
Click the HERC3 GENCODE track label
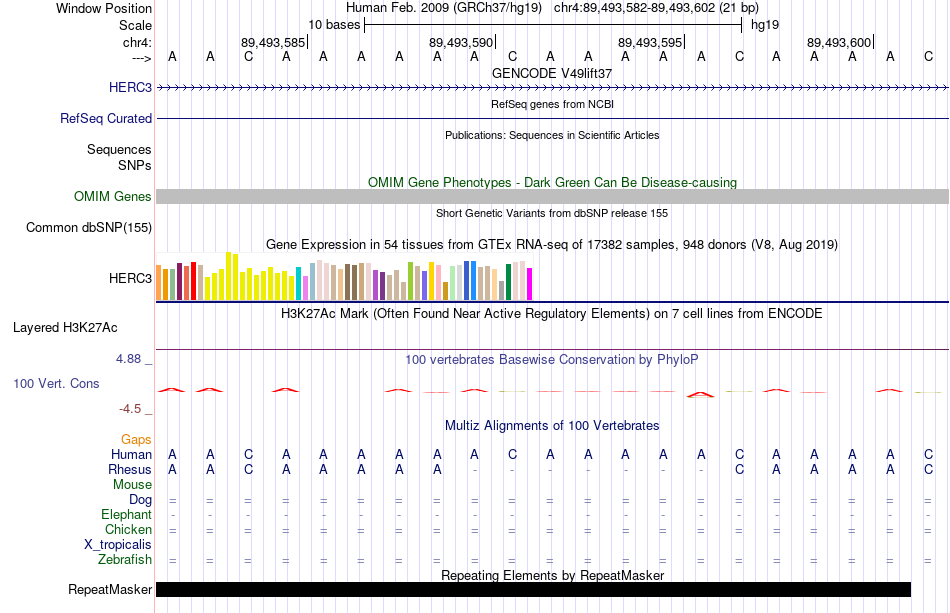pyautogui.click(x=130, y=87)
